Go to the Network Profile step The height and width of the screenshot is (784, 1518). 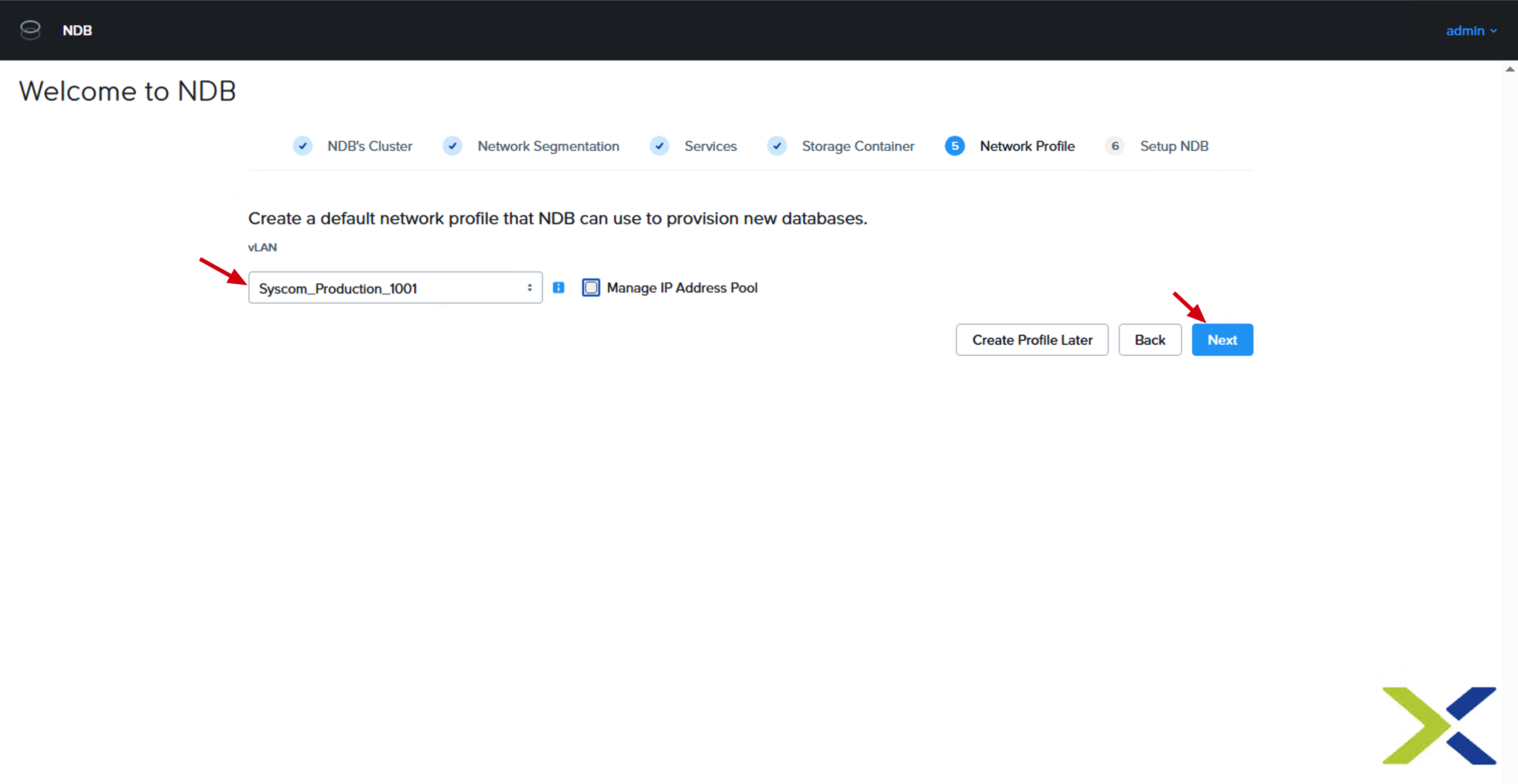[1027, 146]
